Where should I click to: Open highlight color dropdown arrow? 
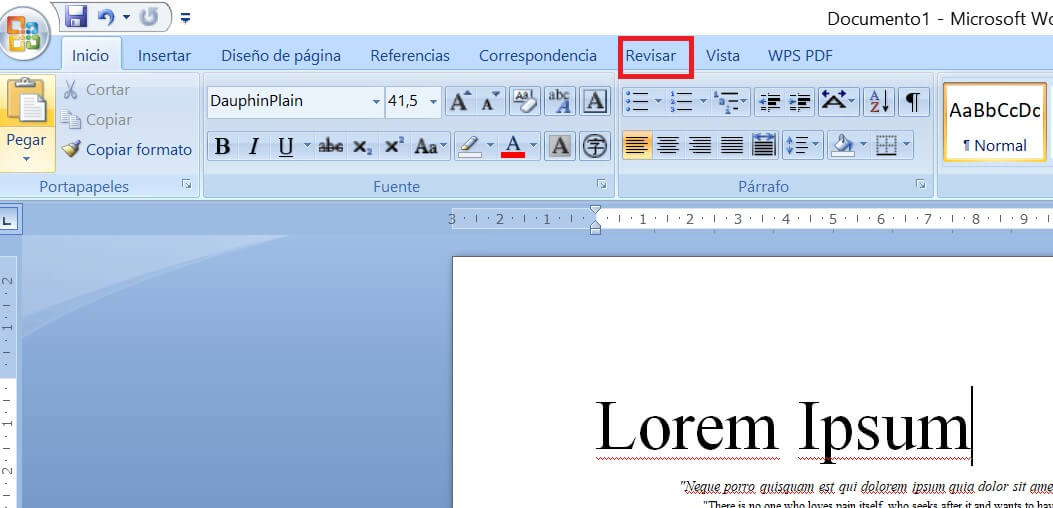coord(490,146)
